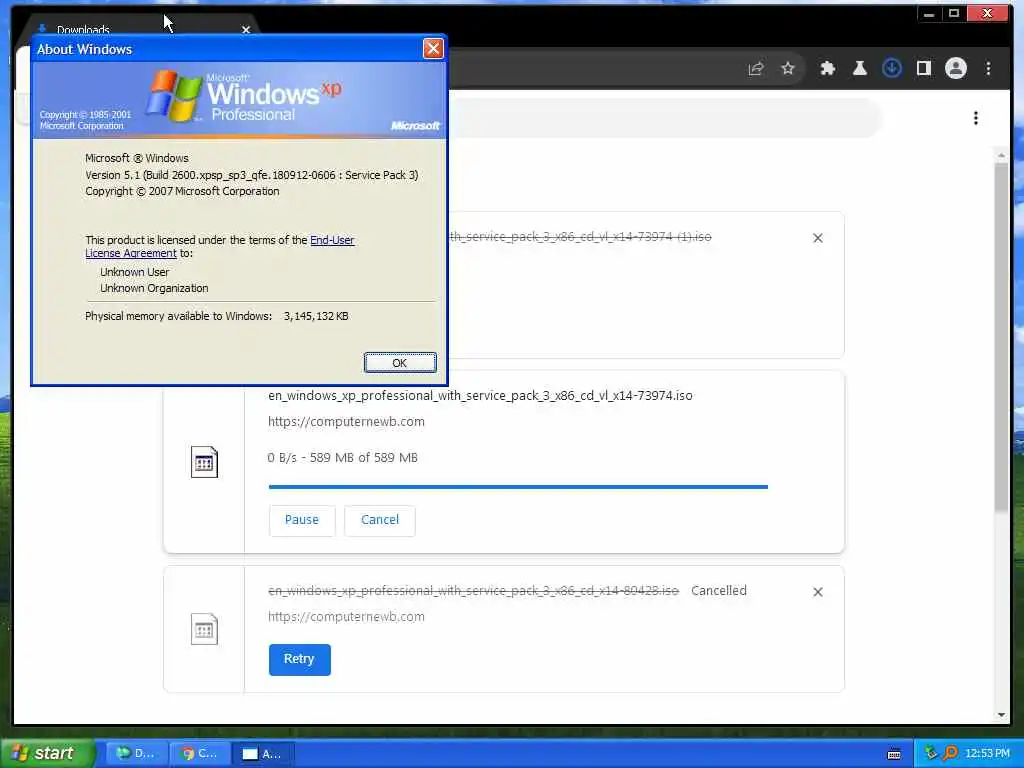This screenshot has height=768, width=1024.
Task: Open Chrome's three-dot main menu
Action: coord(988,69)
